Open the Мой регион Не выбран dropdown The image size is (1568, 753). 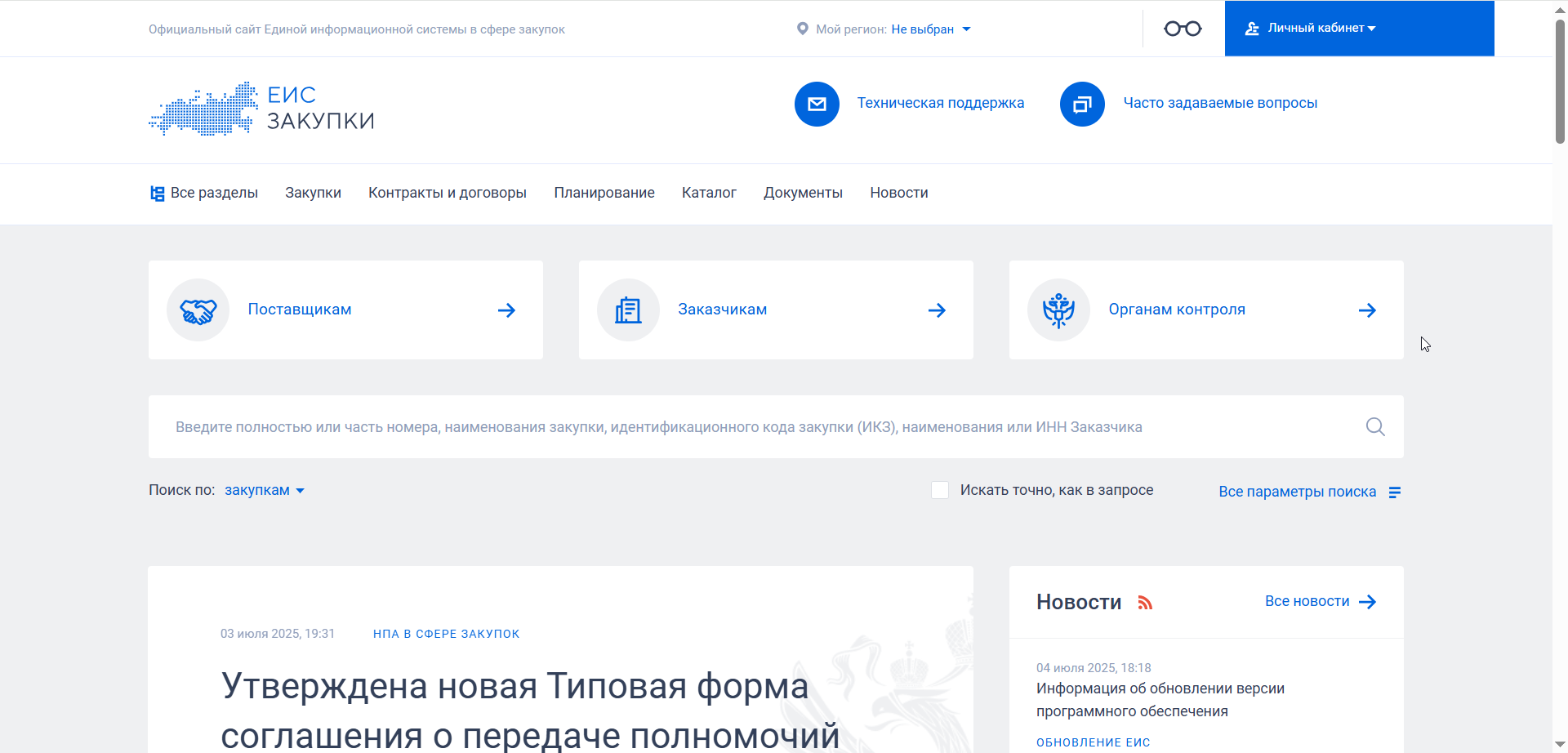pyautogui.click(x=931, y=29)
